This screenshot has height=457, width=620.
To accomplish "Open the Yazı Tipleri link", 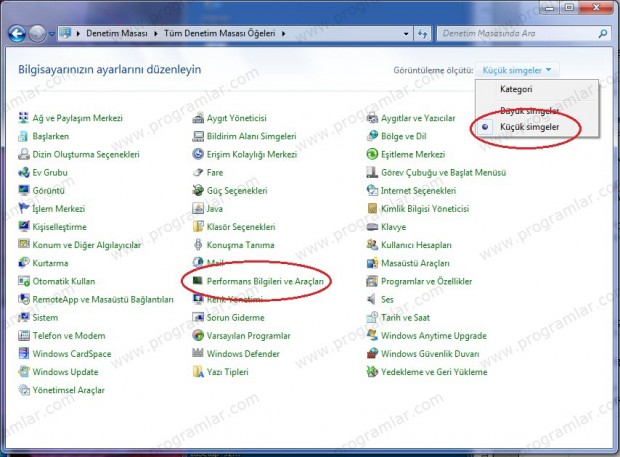I will 227,372.
